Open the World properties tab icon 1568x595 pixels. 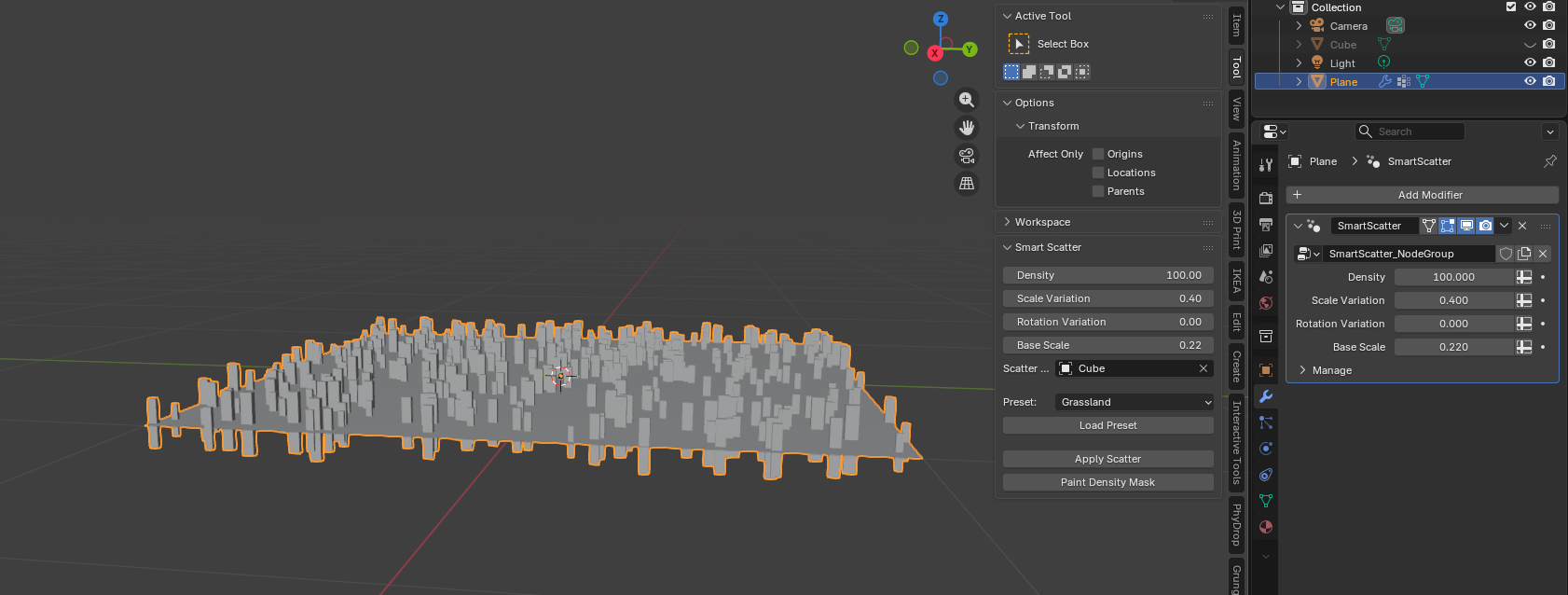1266,302
